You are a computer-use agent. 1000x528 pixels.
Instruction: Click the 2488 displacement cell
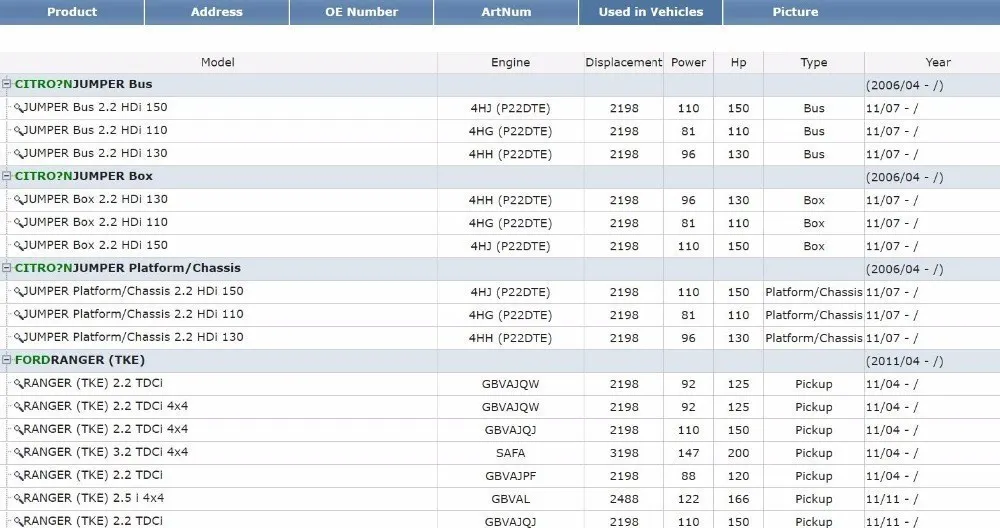624,499
